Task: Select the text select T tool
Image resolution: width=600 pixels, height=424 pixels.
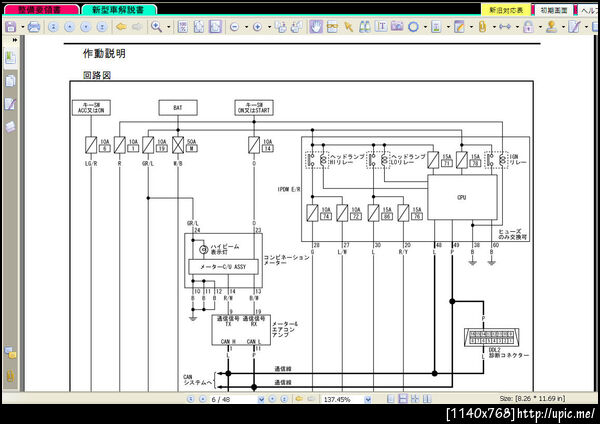Action: [x=381, y=26]
